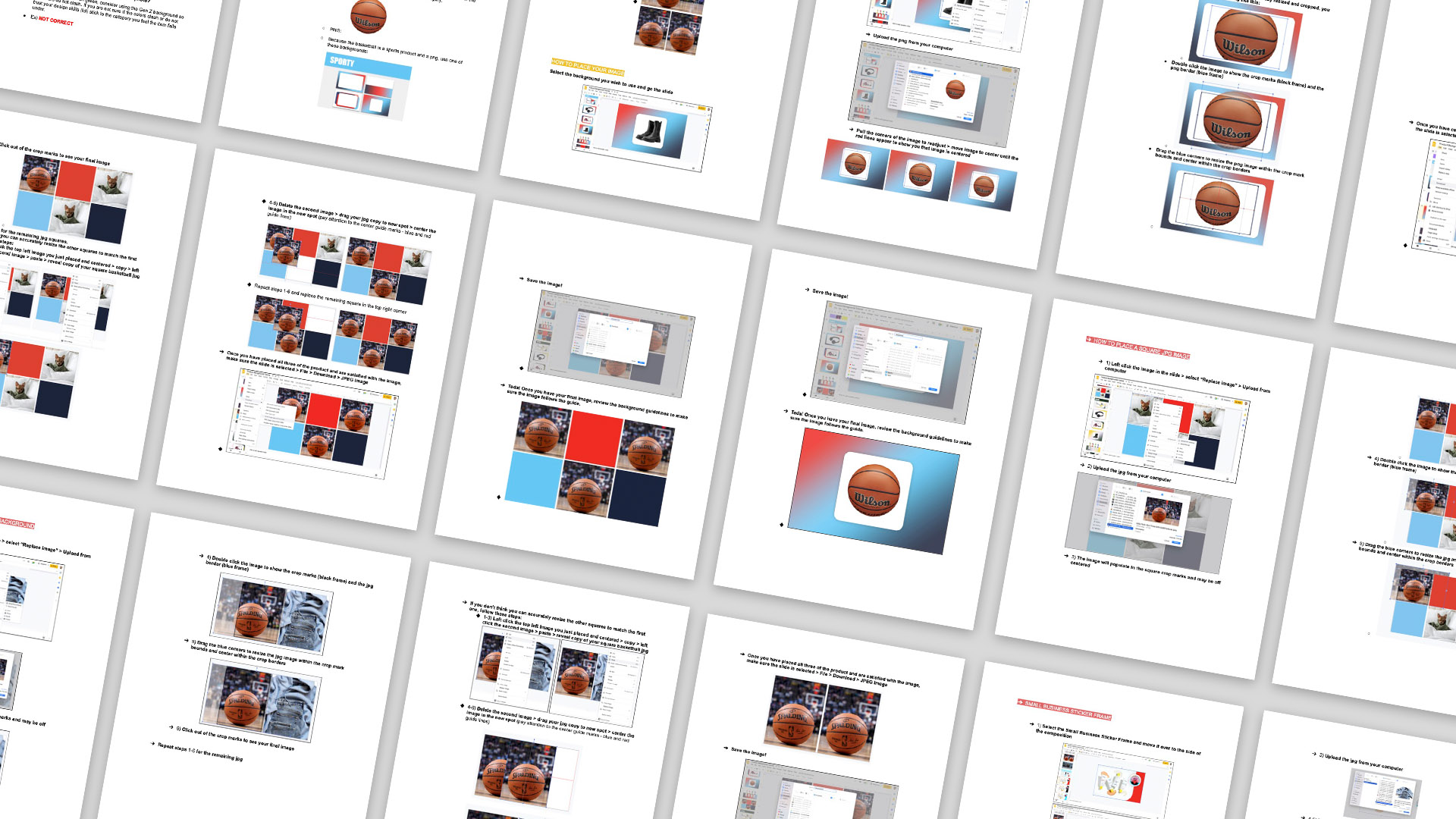Click the first of three small basketball gradient thumbnails
Image resolution: width=1456 pixels, height=819 pixels.
click(x=854, y=165)
